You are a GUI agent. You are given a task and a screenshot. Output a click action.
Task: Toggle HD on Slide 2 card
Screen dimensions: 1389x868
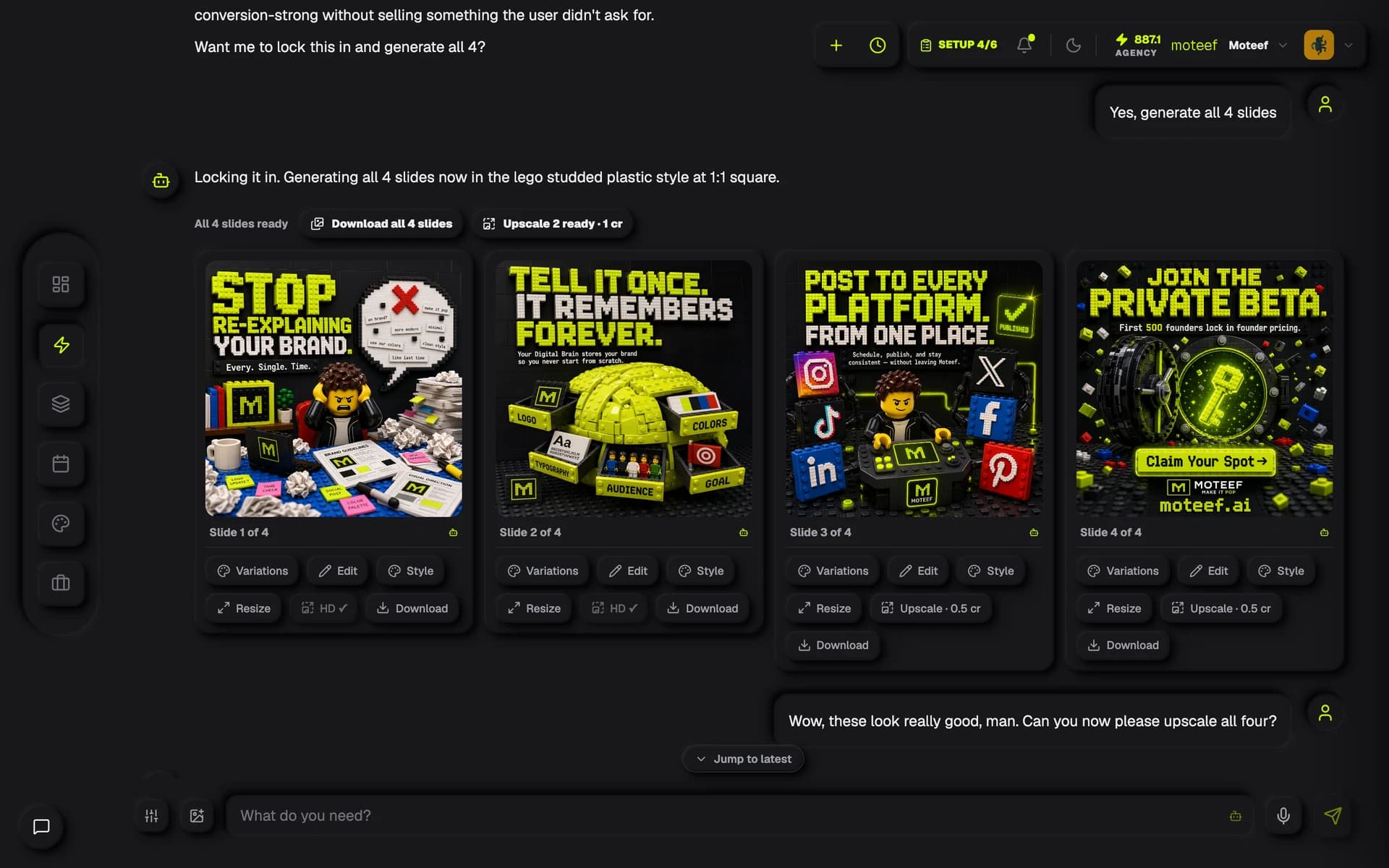(614, 608)
